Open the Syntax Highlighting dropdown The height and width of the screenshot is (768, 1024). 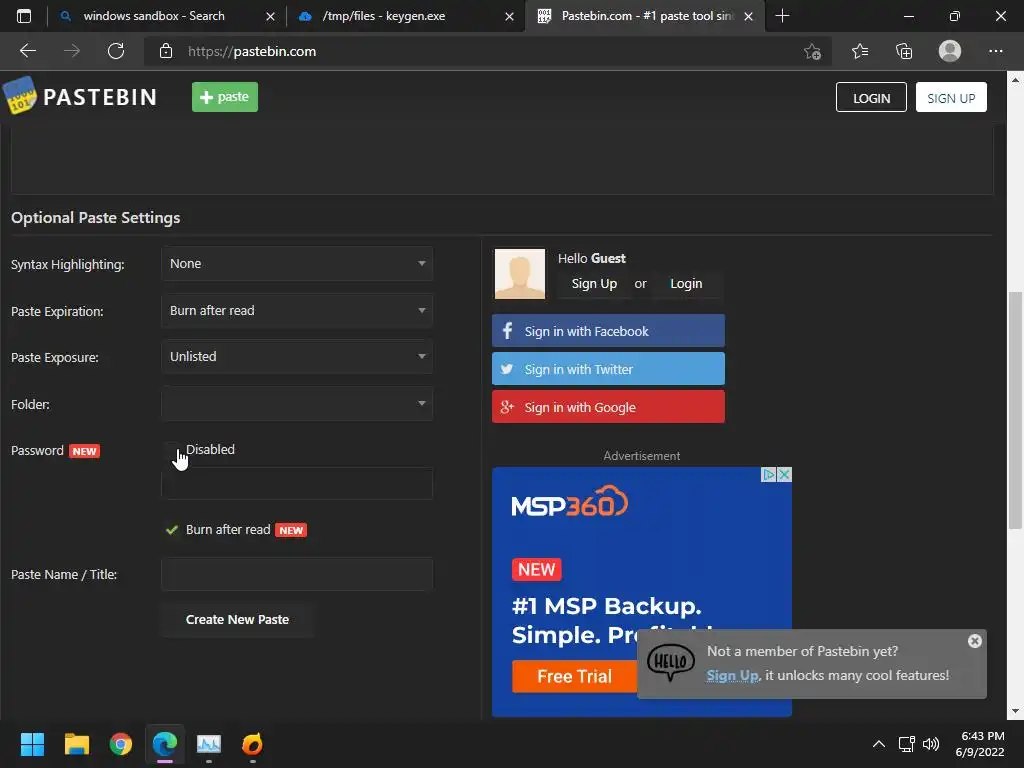297,264
